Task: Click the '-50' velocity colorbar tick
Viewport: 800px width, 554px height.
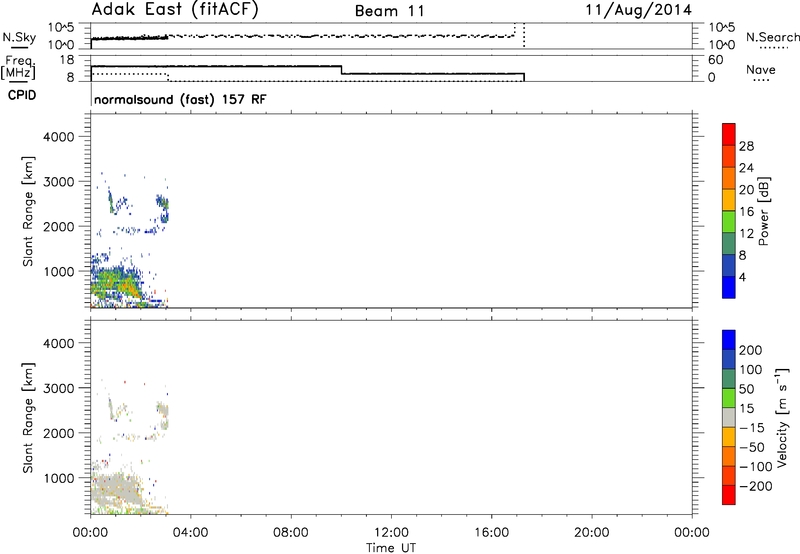Action: tap(751, 447)
